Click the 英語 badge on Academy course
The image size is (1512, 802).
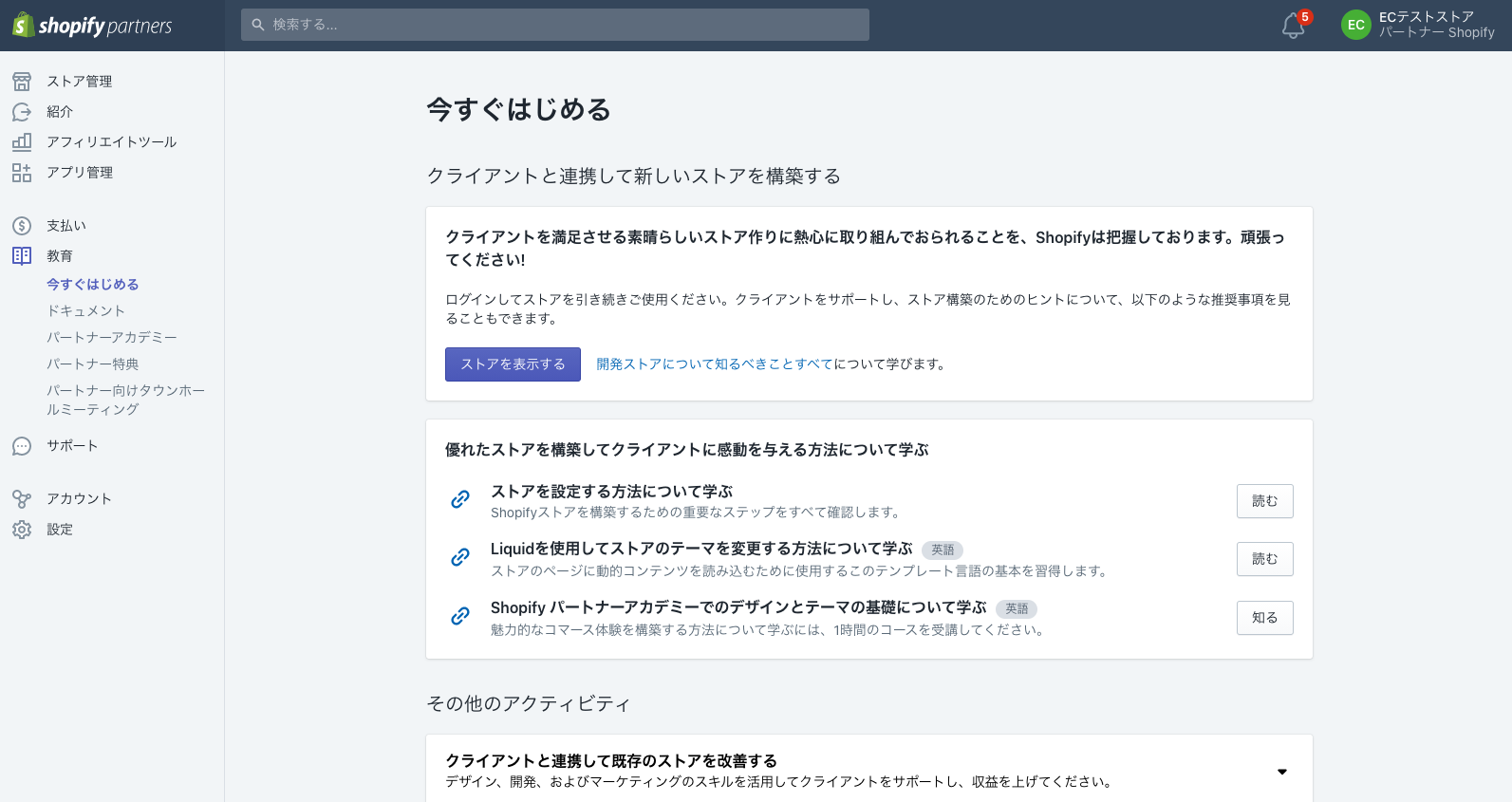1017,609
